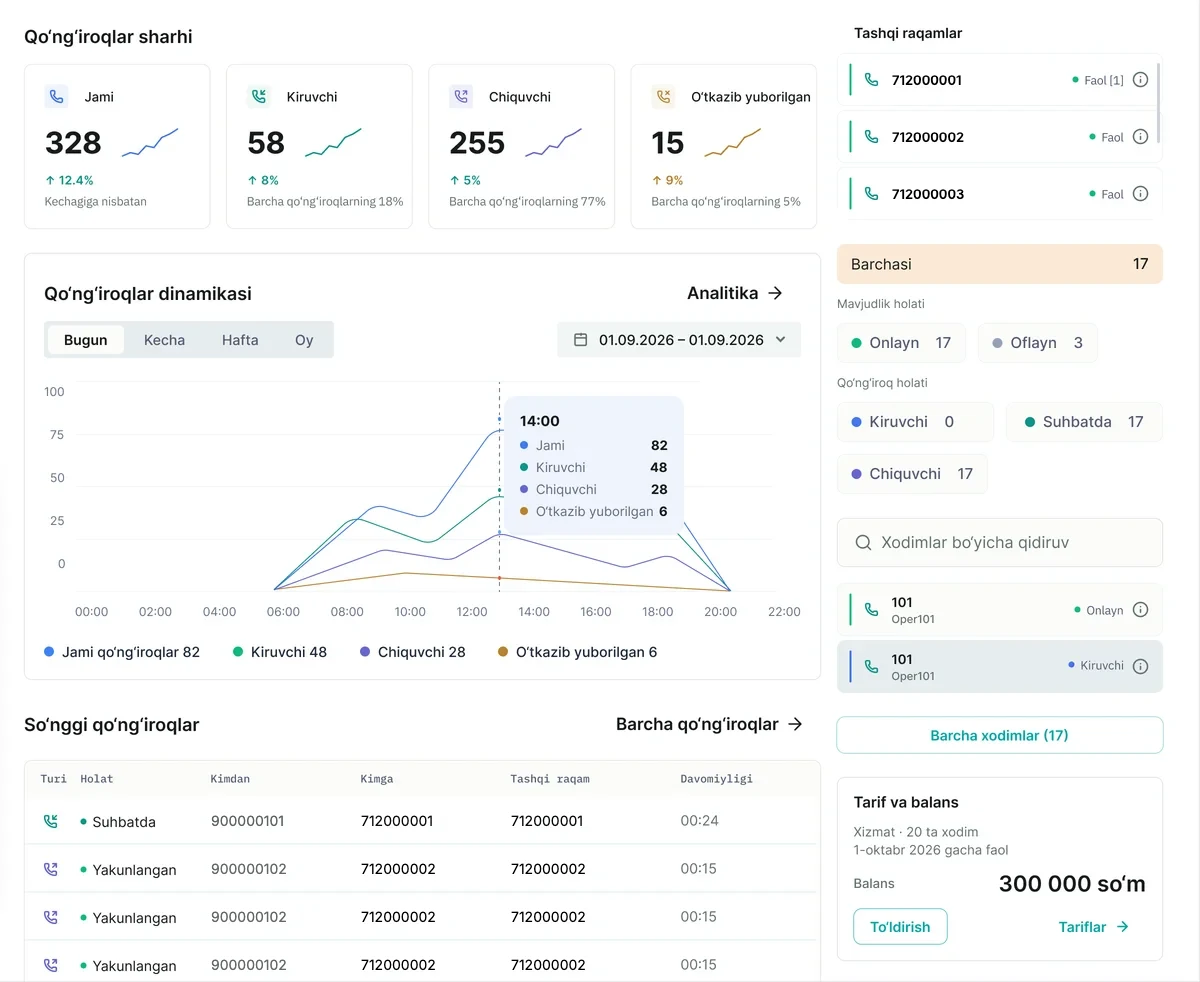Toggle the Oflayn availability filter chip
The width and height of the screenshot is (1200, 982).
click(1037, 343)
